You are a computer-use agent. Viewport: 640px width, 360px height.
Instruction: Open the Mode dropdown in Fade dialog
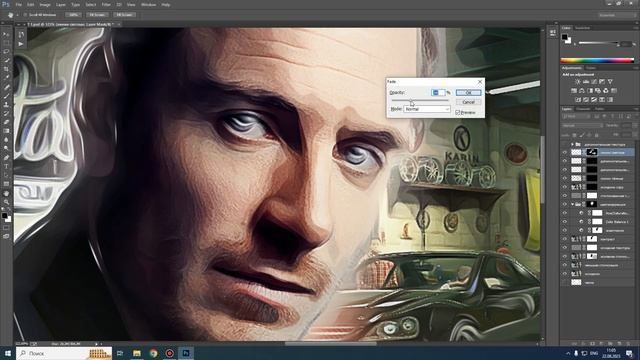click(x=427, y=109)
